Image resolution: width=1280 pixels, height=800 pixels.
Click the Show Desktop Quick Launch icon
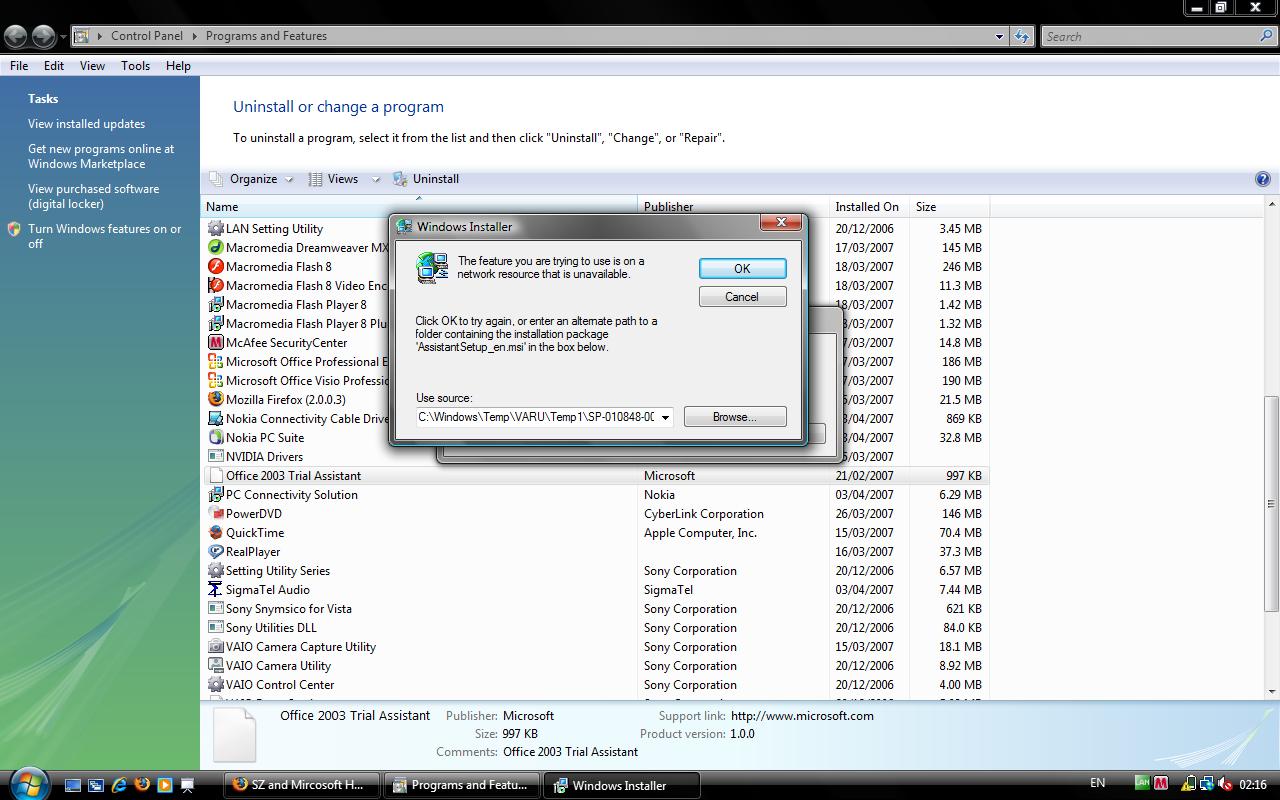tap(73, 785)
